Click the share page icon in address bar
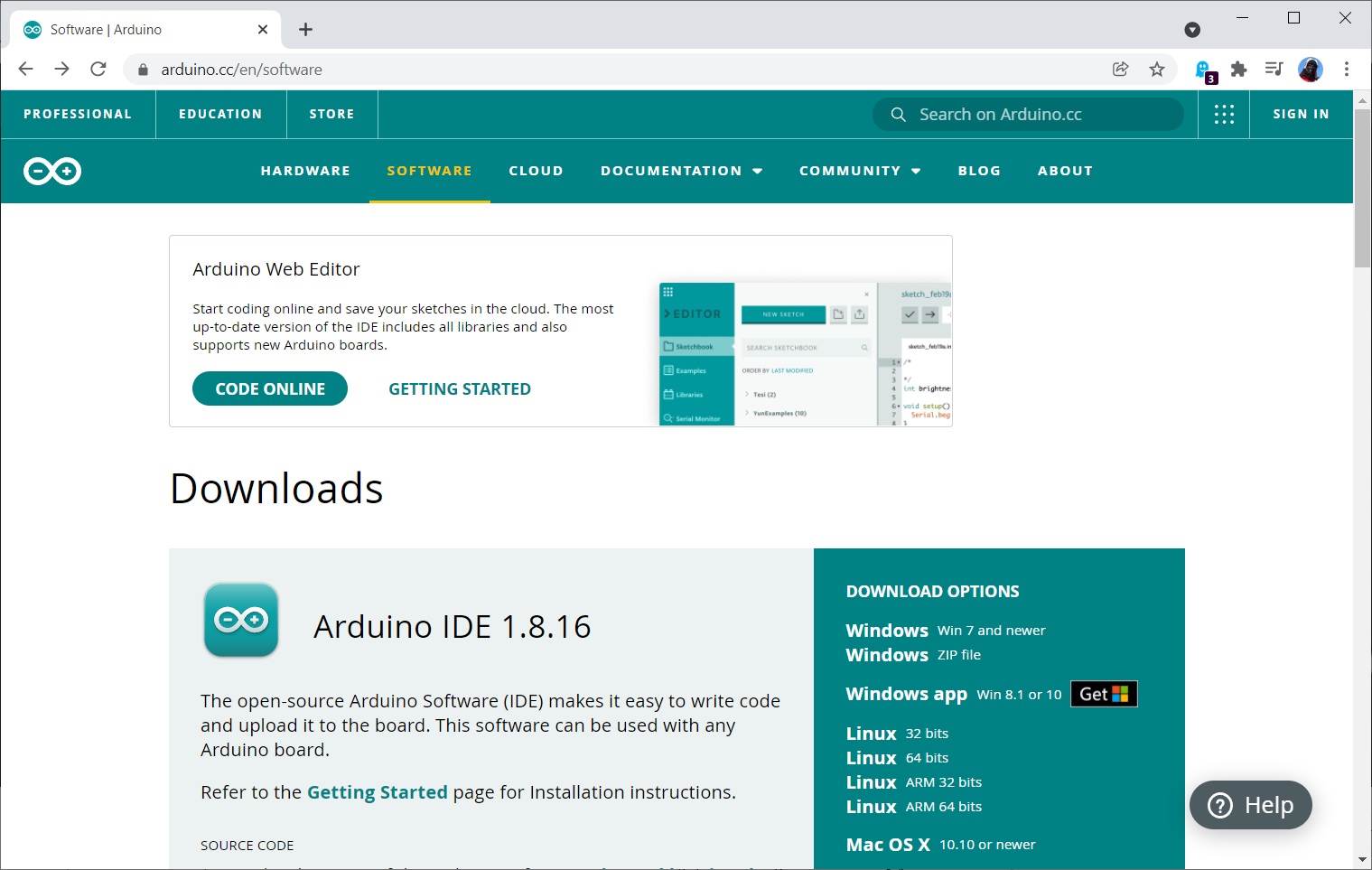The height and width of the screenshot is (870, 1372). [1121, 70]
